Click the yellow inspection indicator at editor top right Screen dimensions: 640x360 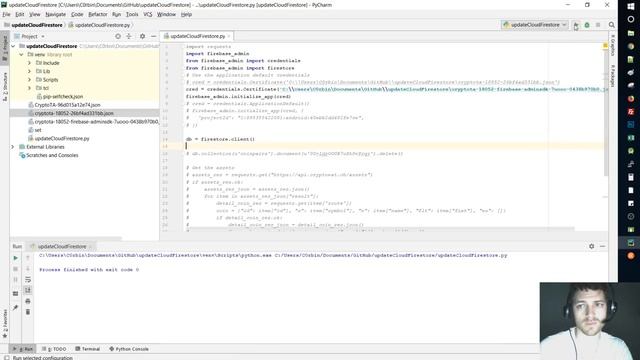click(x=605, y=46)
